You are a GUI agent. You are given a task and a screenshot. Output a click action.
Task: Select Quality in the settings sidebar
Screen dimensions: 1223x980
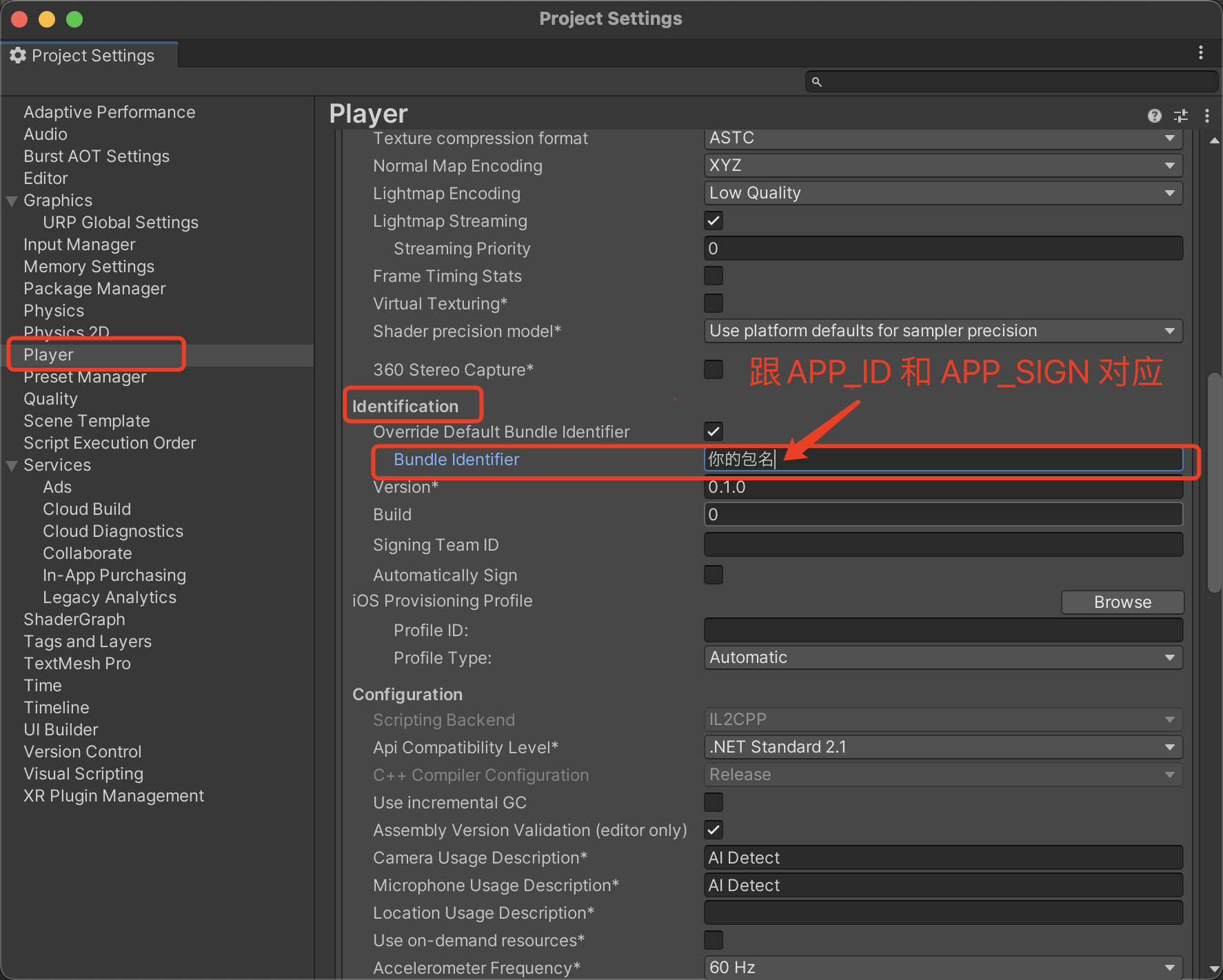(50, 399)
